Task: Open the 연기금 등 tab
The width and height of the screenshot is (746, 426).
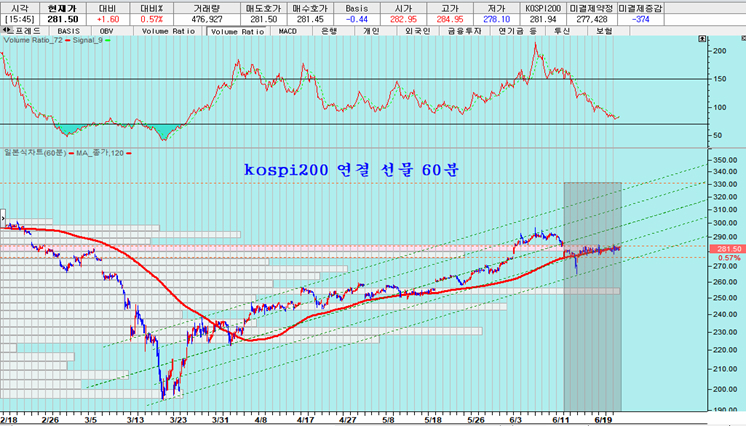Action: click(x=517, y=31)
